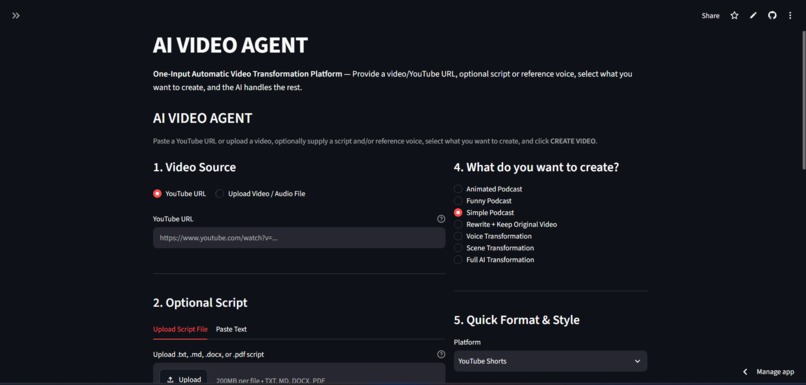This screenshot has height=385, width=806.
Task: Expand the sidebar with the double-chevron icon
Action: [x=16, y=16]
